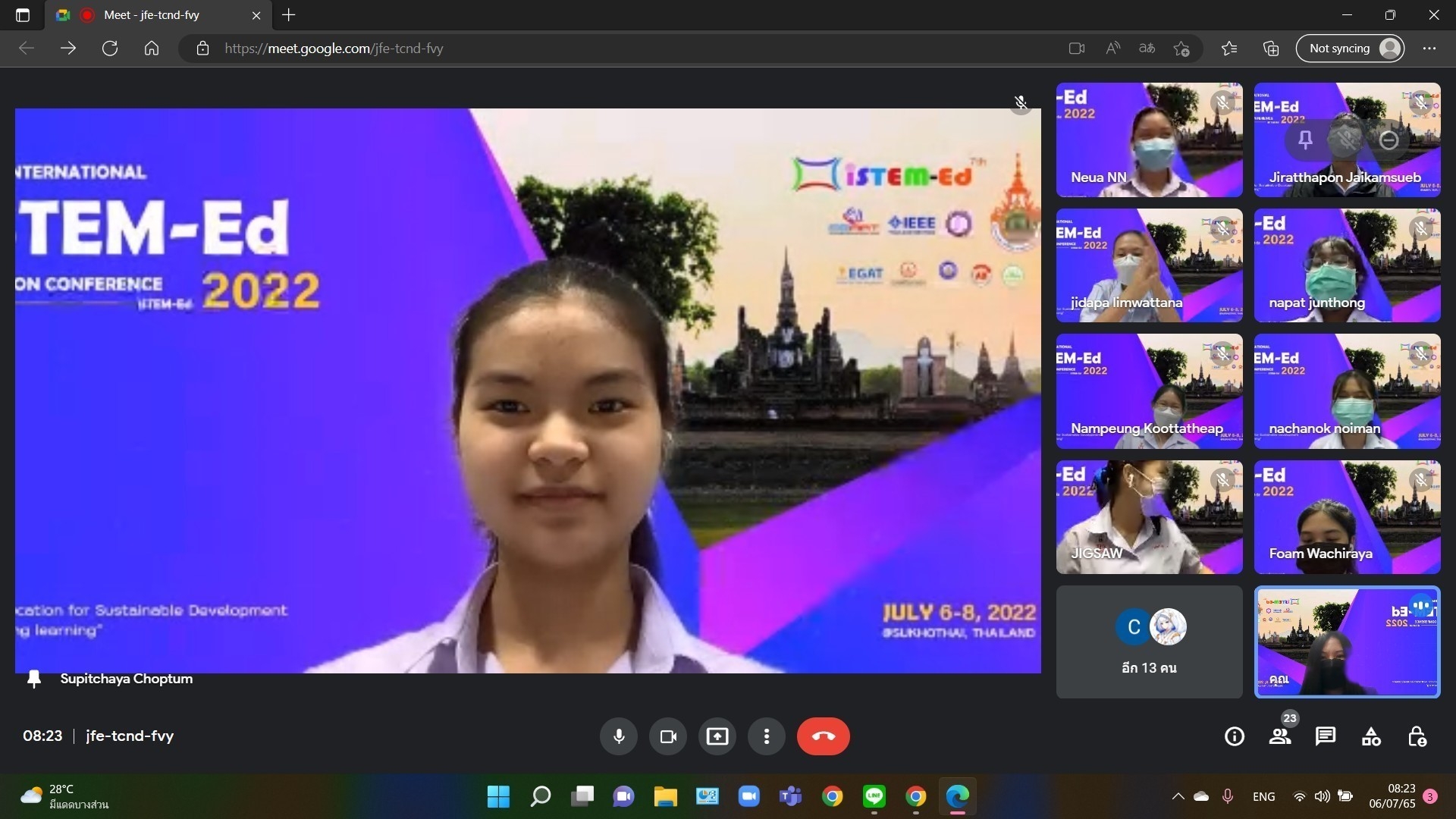
Task: Go back in the browser
Action: (x=27, y=49)
